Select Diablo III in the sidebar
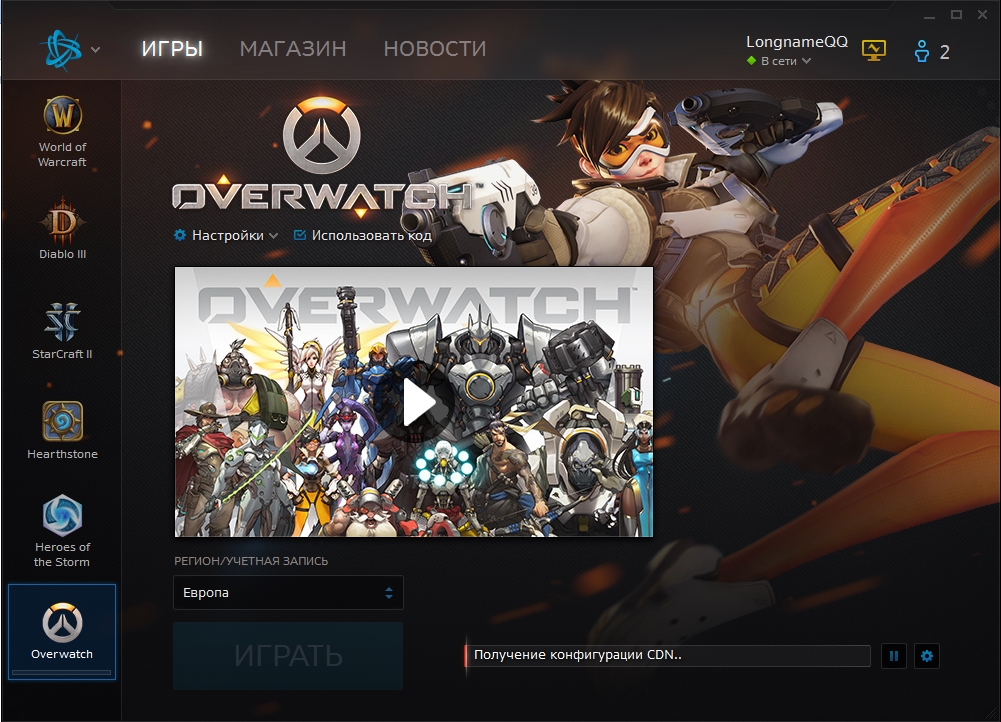Image resolution: width=1001 pixels, height=722 pixels. coord(62,230)
